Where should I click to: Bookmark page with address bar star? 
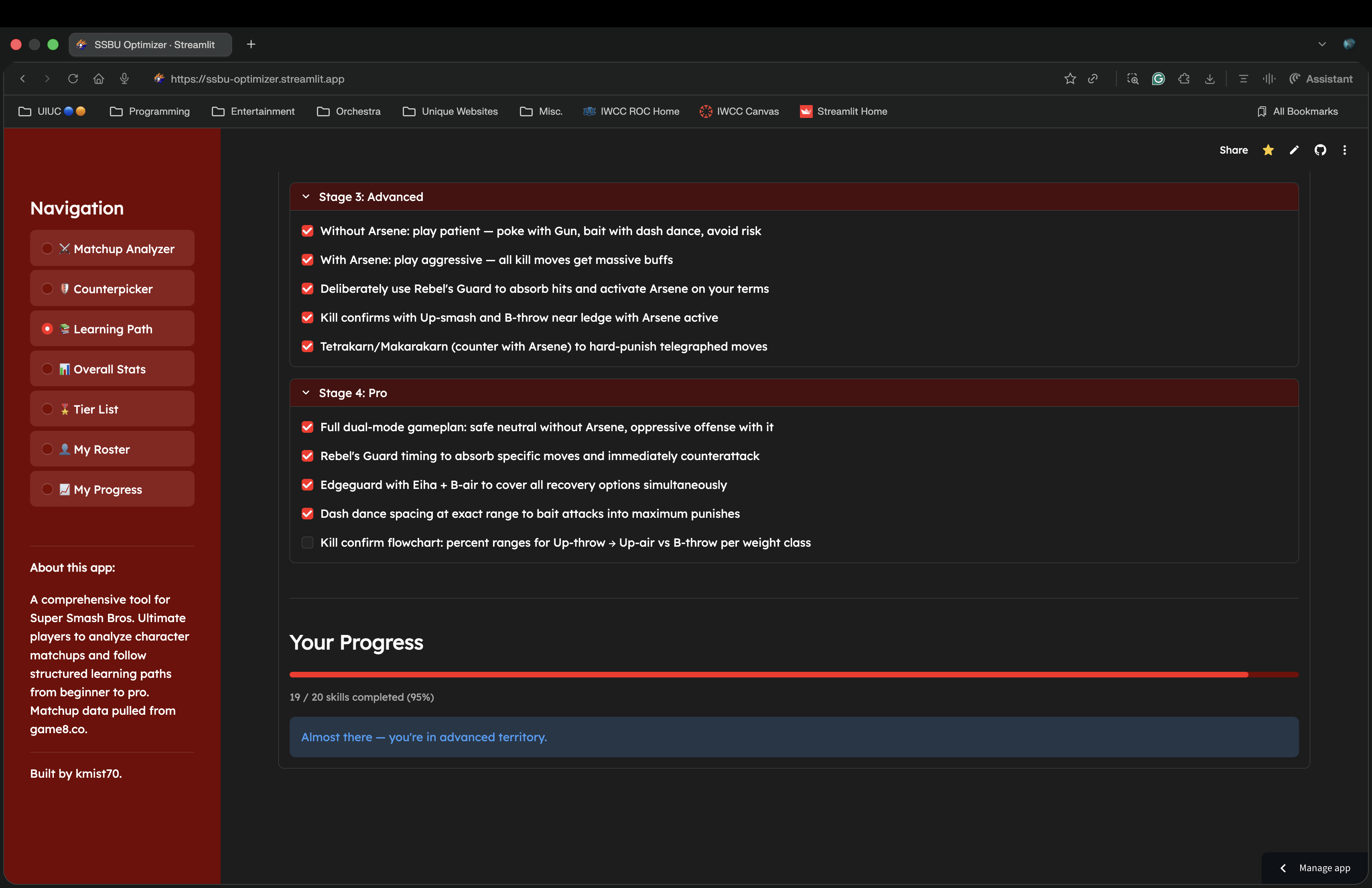1070,79
